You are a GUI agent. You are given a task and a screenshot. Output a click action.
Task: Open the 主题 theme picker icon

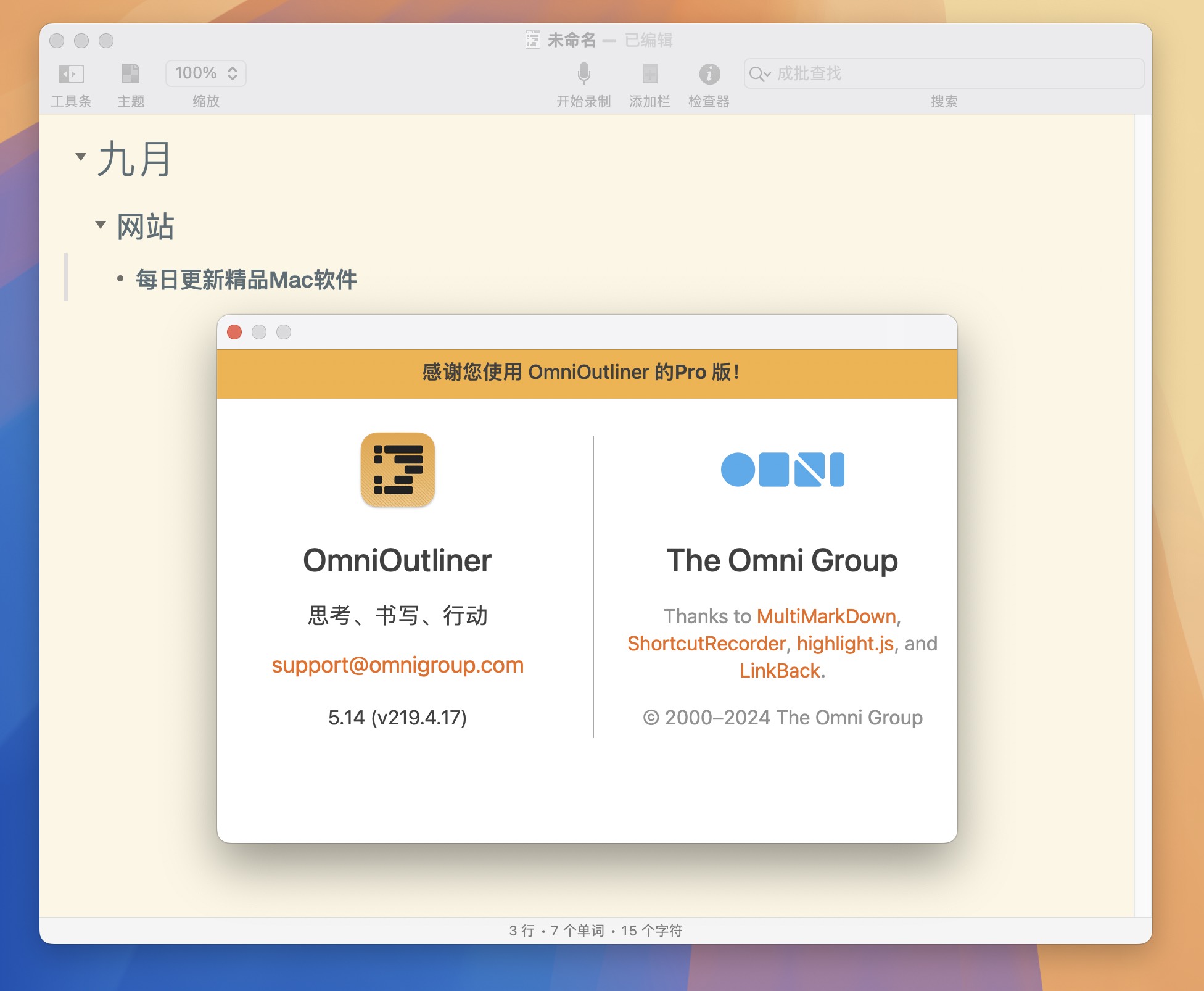(131, 73)
